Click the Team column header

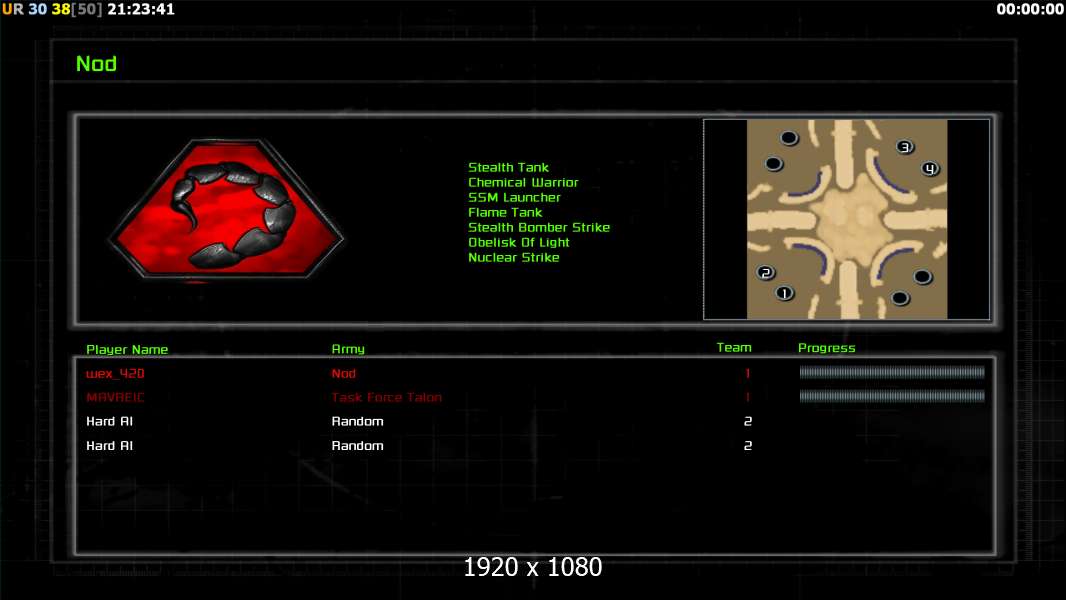point(734,347)
